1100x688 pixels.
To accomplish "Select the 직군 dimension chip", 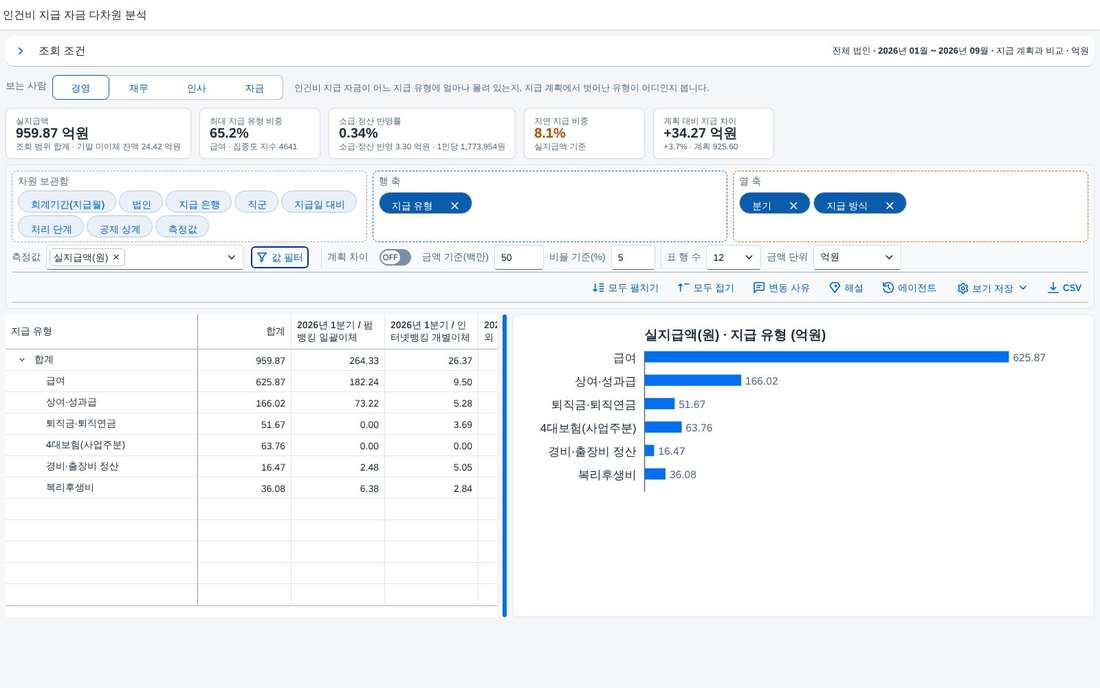I will point(257,204).
